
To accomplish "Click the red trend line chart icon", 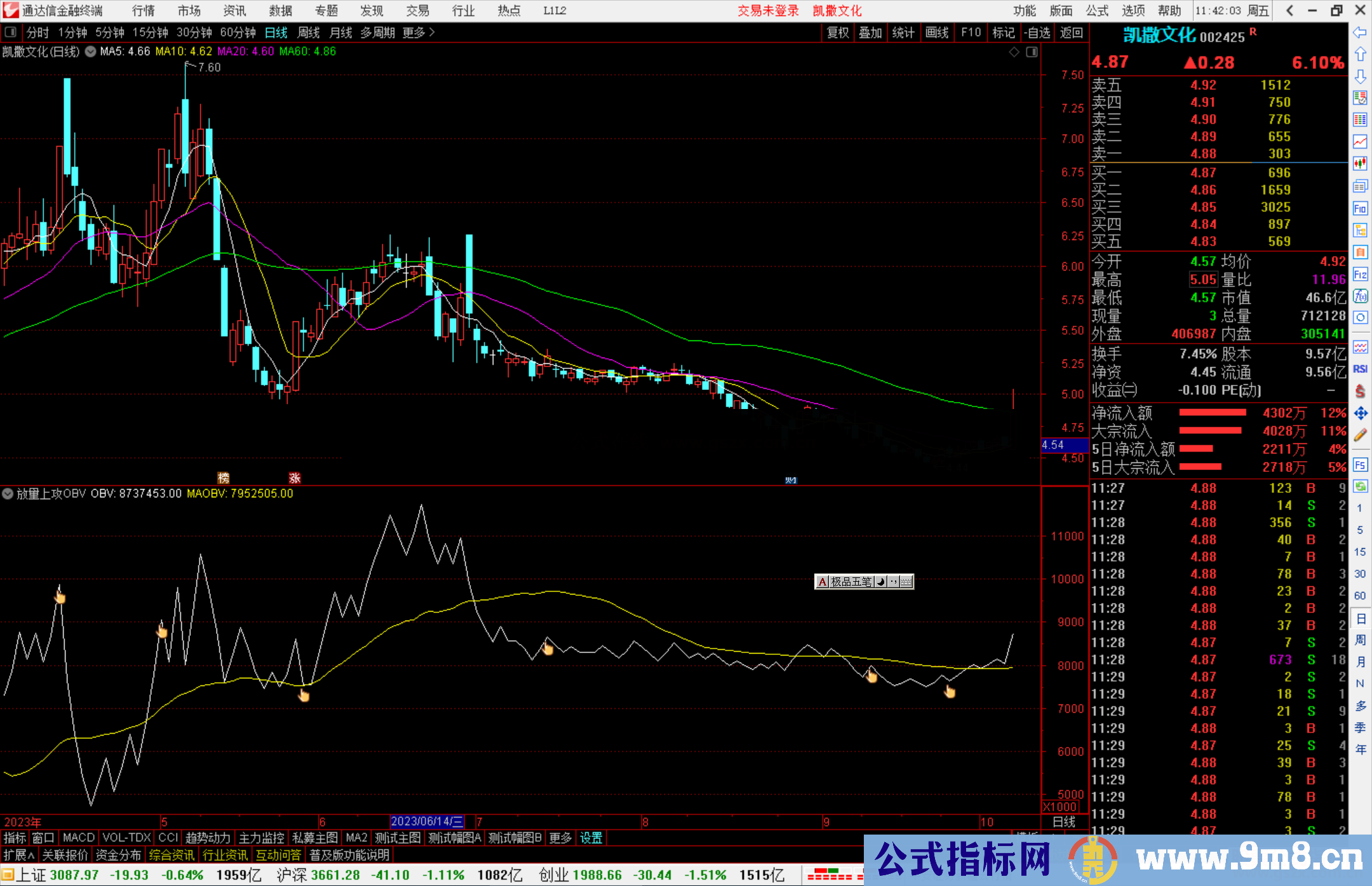I will click(1360, 142).
